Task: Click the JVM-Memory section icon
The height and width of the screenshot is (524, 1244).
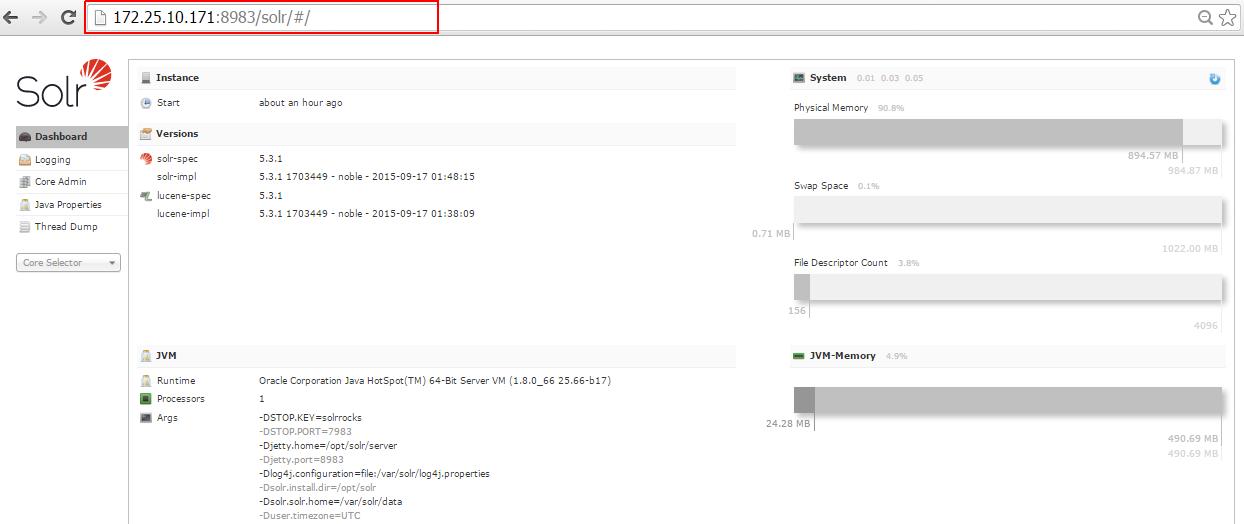Action: click(x=799, y=356)
